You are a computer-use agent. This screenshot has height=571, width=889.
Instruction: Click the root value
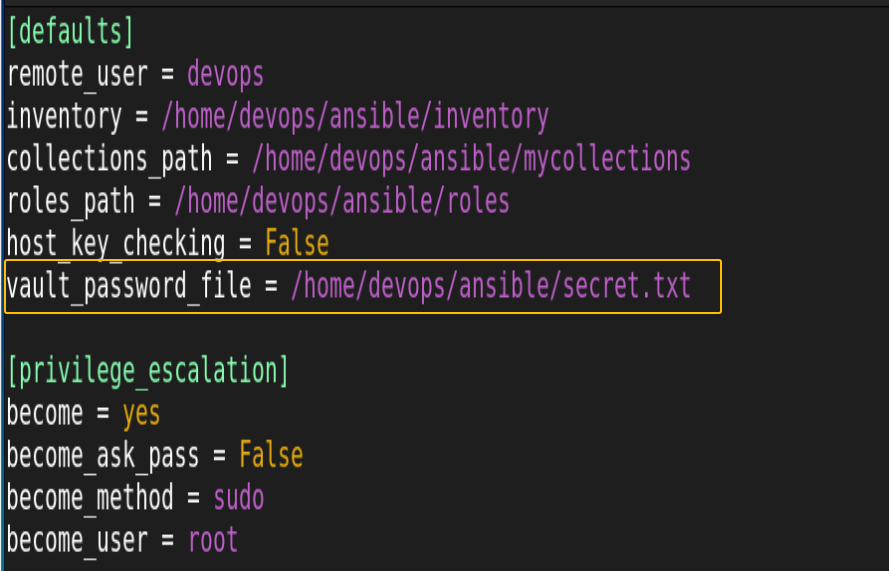pyautogui.click(x=213, y=540)
